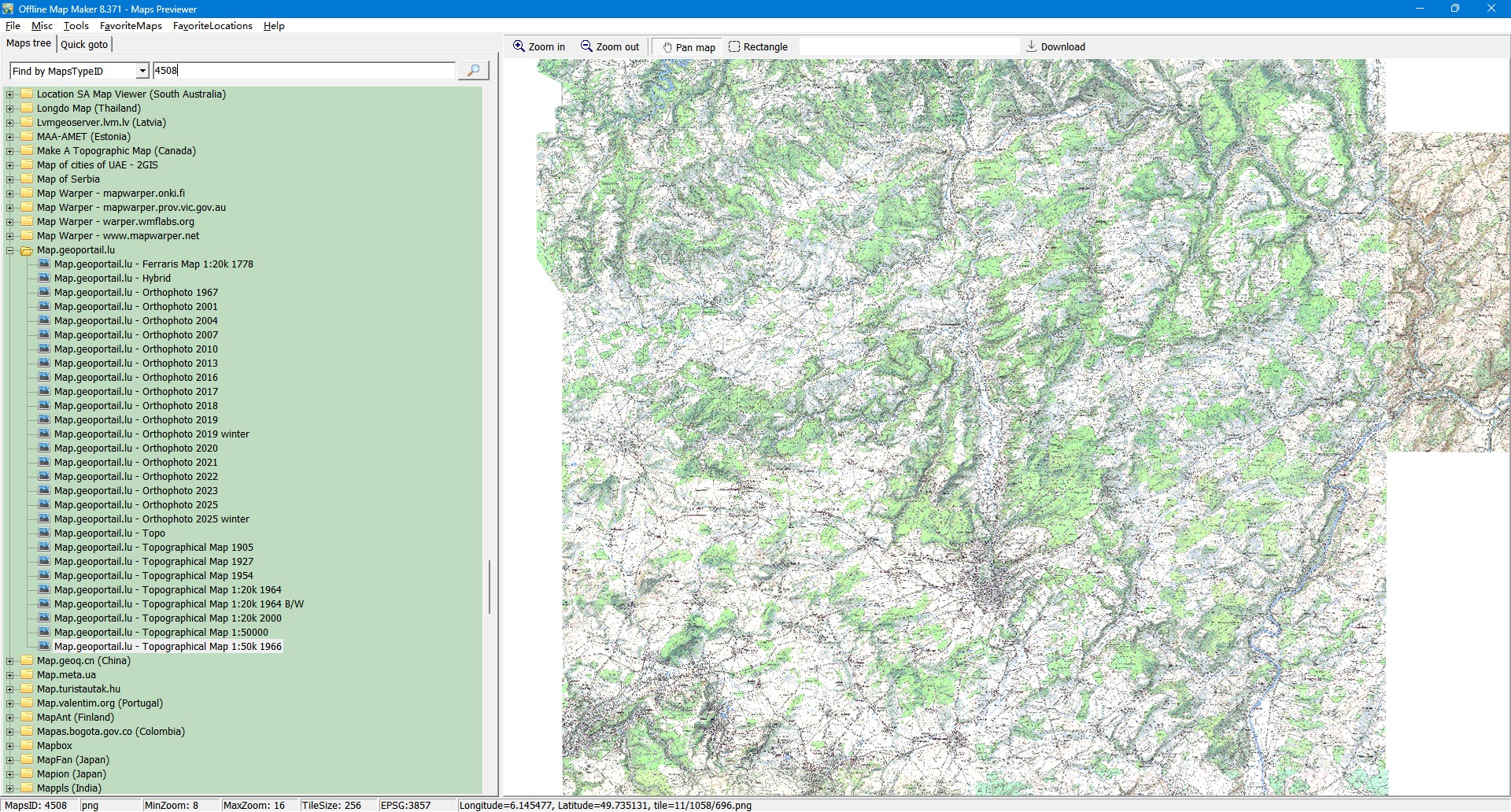The image size is (1511, 812).
Task: Open the FavoriteMaps menu
Action: (131, 26)
